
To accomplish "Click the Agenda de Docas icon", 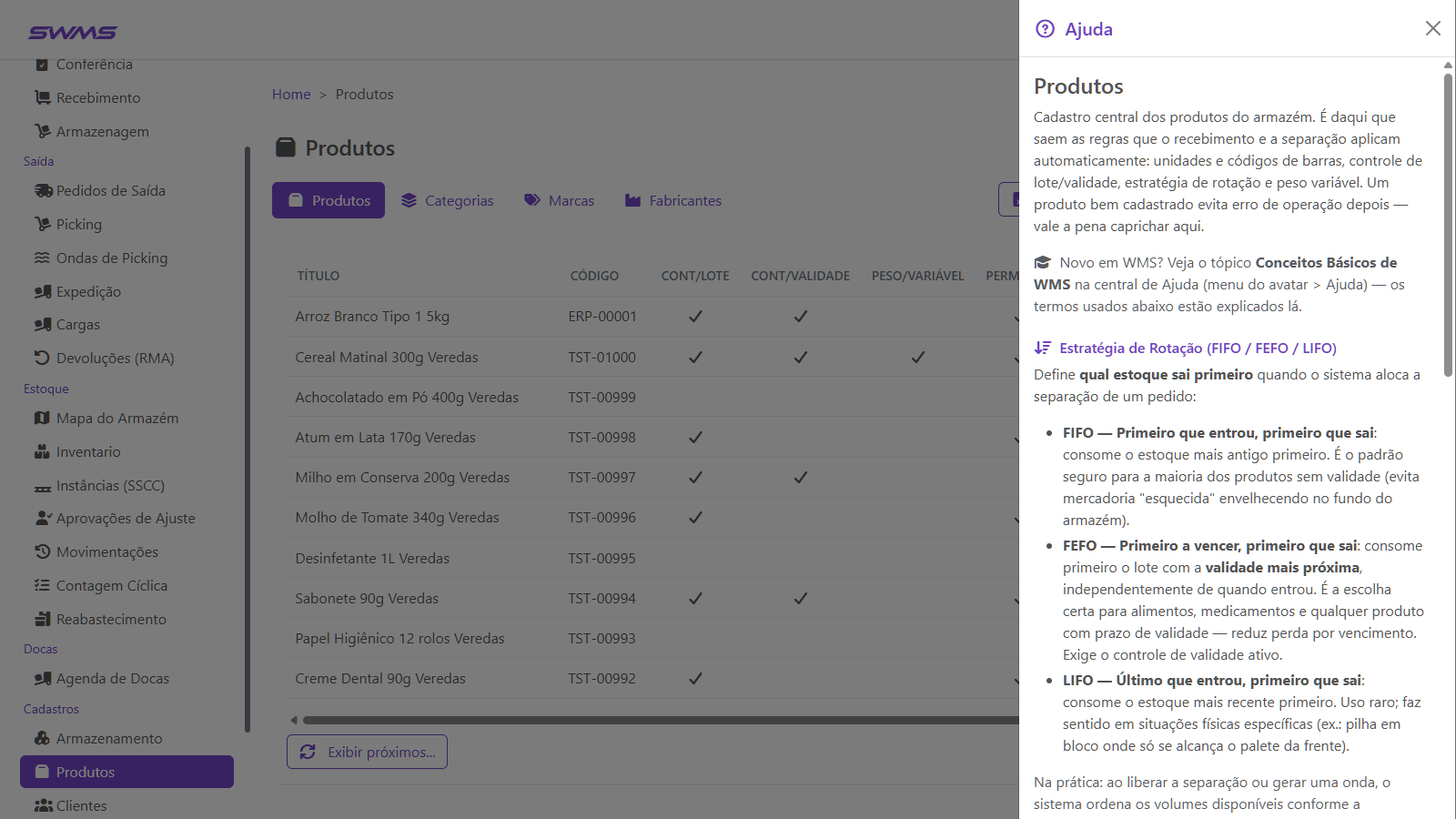I will point(43,678).
